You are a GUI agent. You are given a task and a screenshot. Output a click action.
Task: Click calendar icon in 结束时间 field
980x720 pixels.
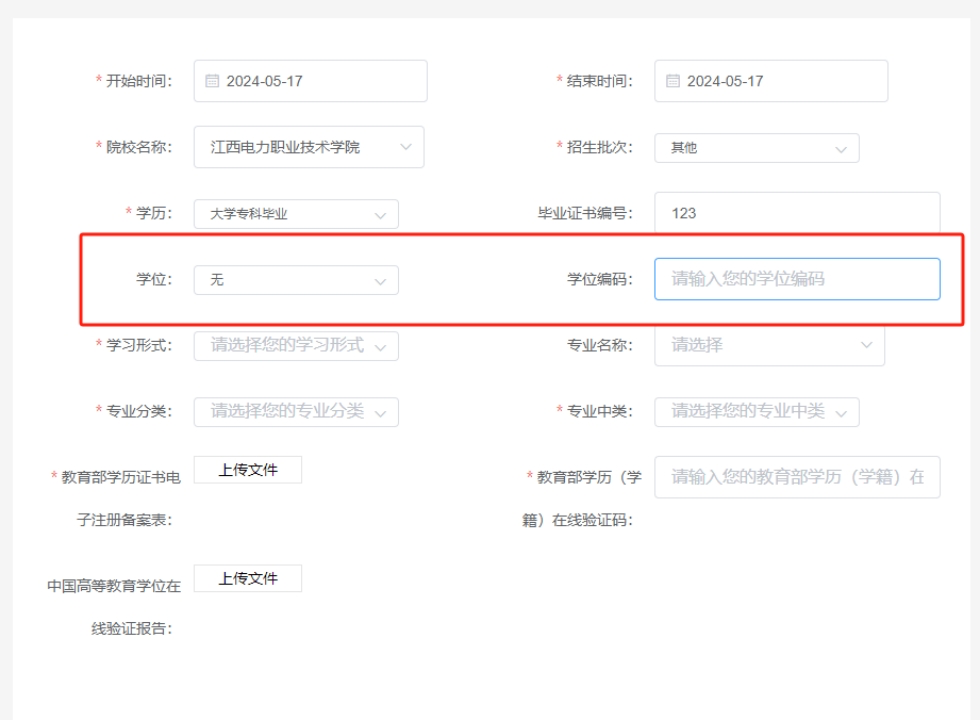click(x=672, y=81)
